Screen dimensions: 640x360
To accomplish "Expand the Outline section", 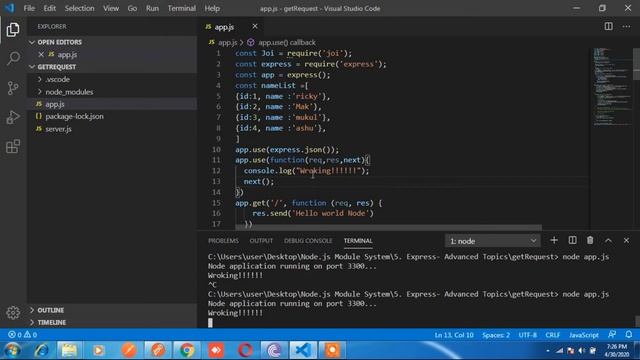I will click(112, 310).
